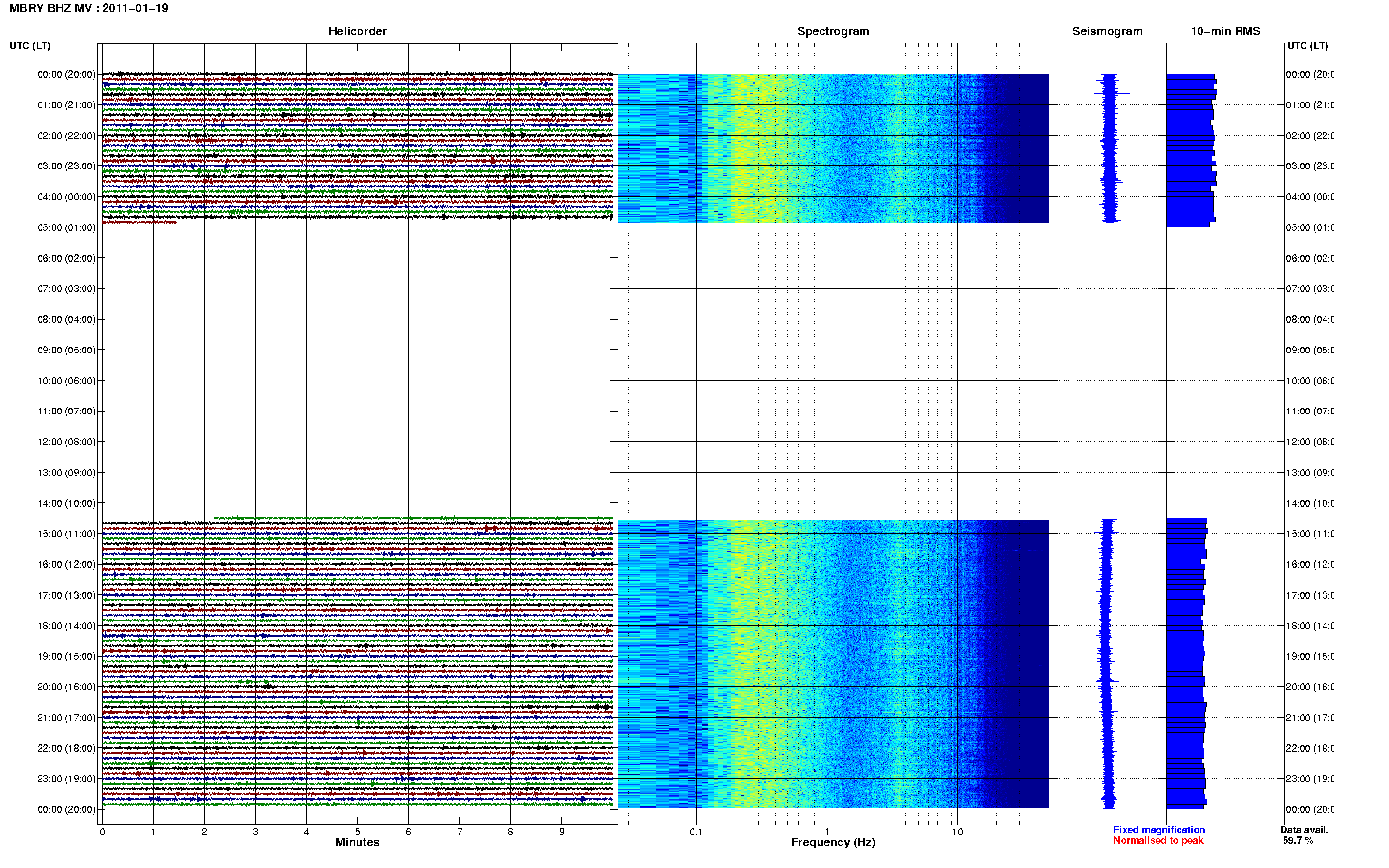Click left time label '15:00 (11:00)'

pyautogui.click(x=66, y=534)
